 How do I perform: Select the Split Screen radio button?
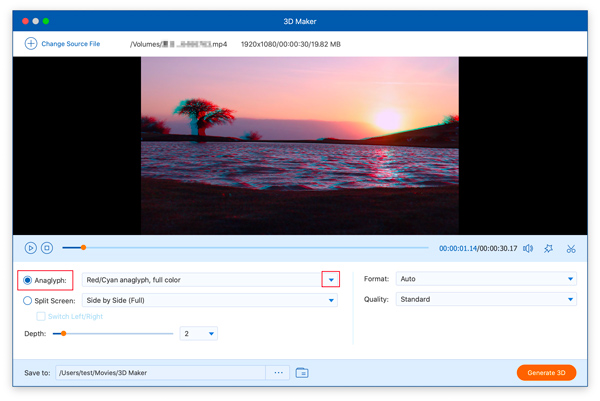coord(28,300)
